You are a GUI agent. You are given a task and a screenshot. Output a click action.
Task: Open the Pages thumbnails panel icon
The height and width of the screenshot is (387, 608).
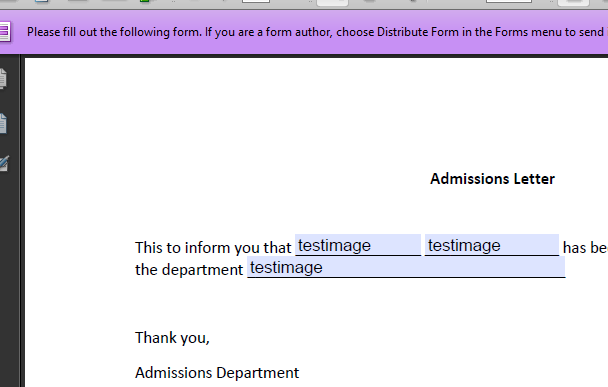[x=3, y=79]
